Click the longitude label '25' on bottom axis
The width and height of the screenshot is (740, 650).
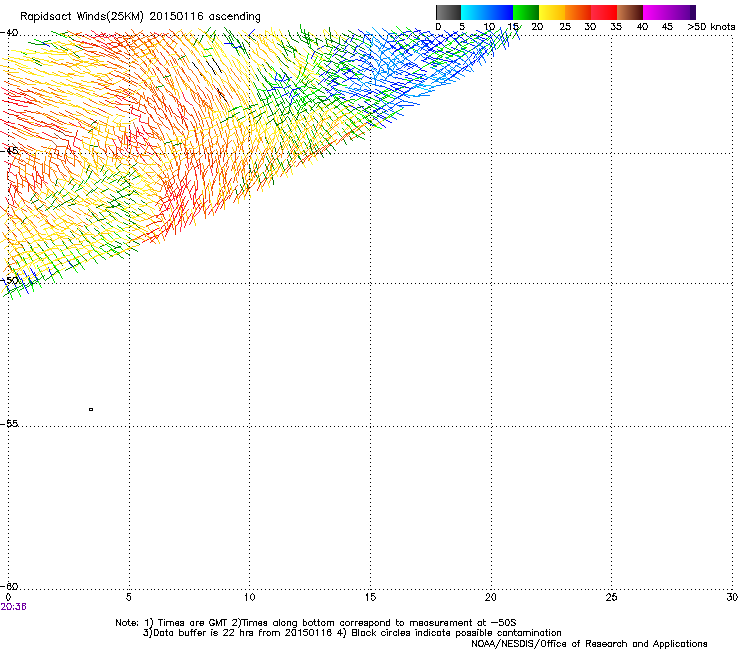tap(611, 597)
